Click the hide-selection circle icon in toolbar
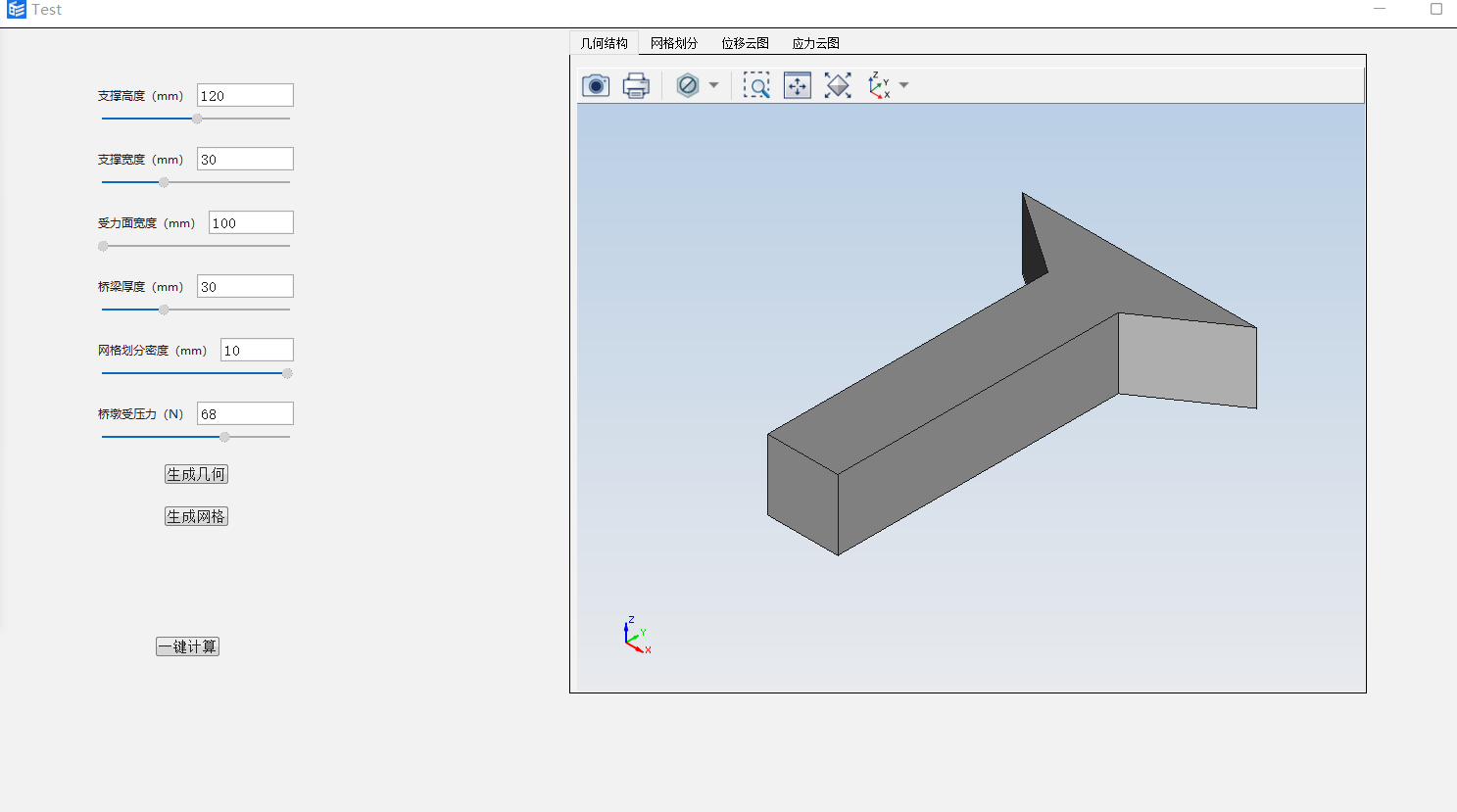 coord(688,85)
